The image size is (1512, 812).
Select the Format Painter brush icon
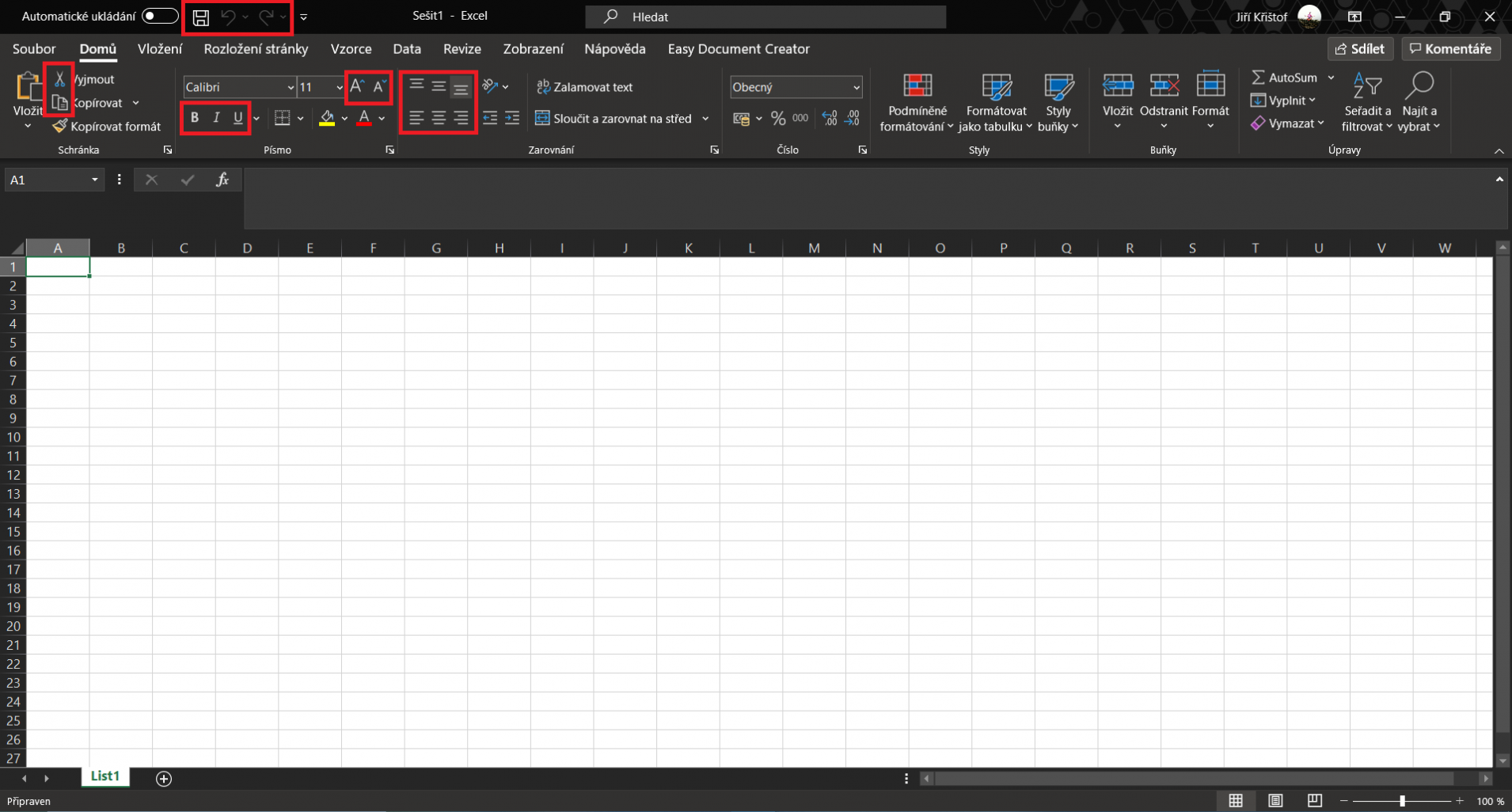(59, 127)
